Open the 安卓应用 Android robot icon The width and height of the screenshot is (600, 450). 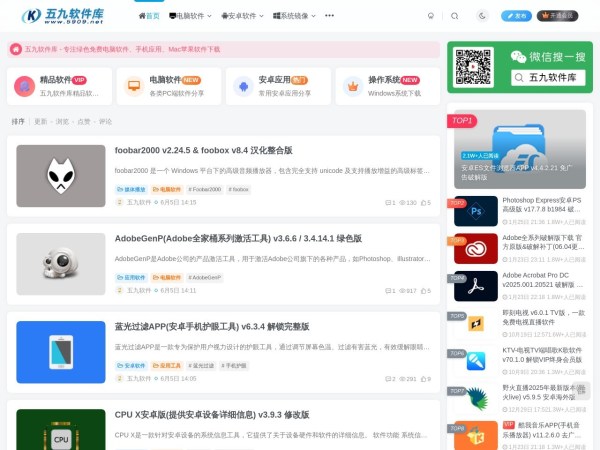click(x=243, y=87)
